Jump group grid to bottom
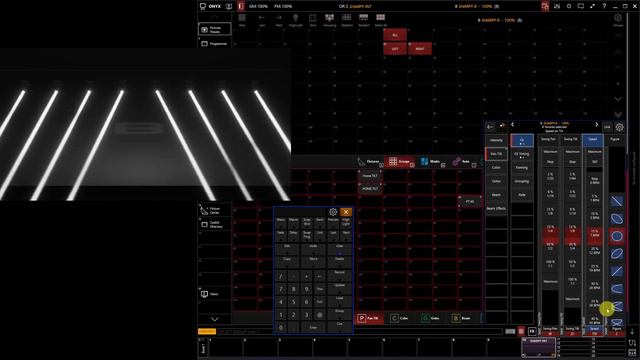The width and height of the screenshot is (640, 360). click(618, 115)
